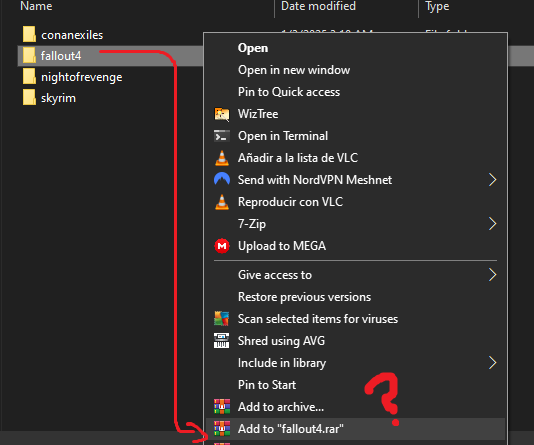Click the NordVPN Meshnet icon
534x445 pixels.
222,179
